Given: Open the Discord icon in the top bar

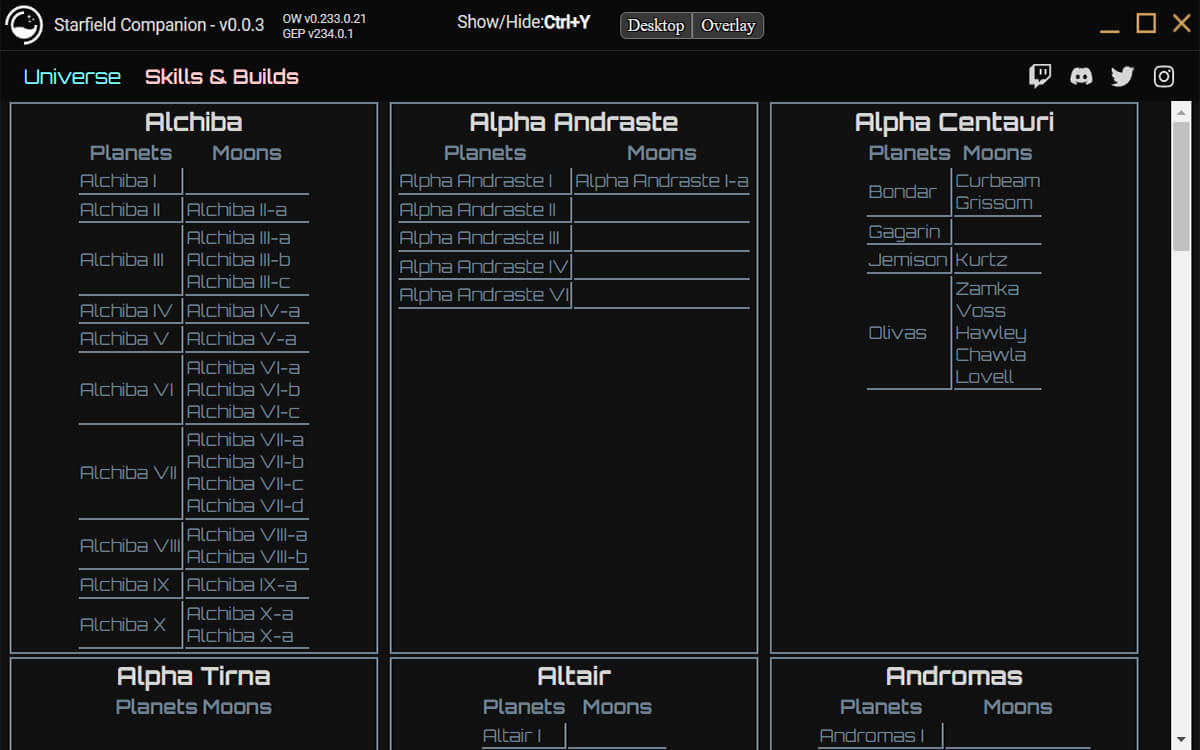Looking at the screenshot, I should [1081, 76].
